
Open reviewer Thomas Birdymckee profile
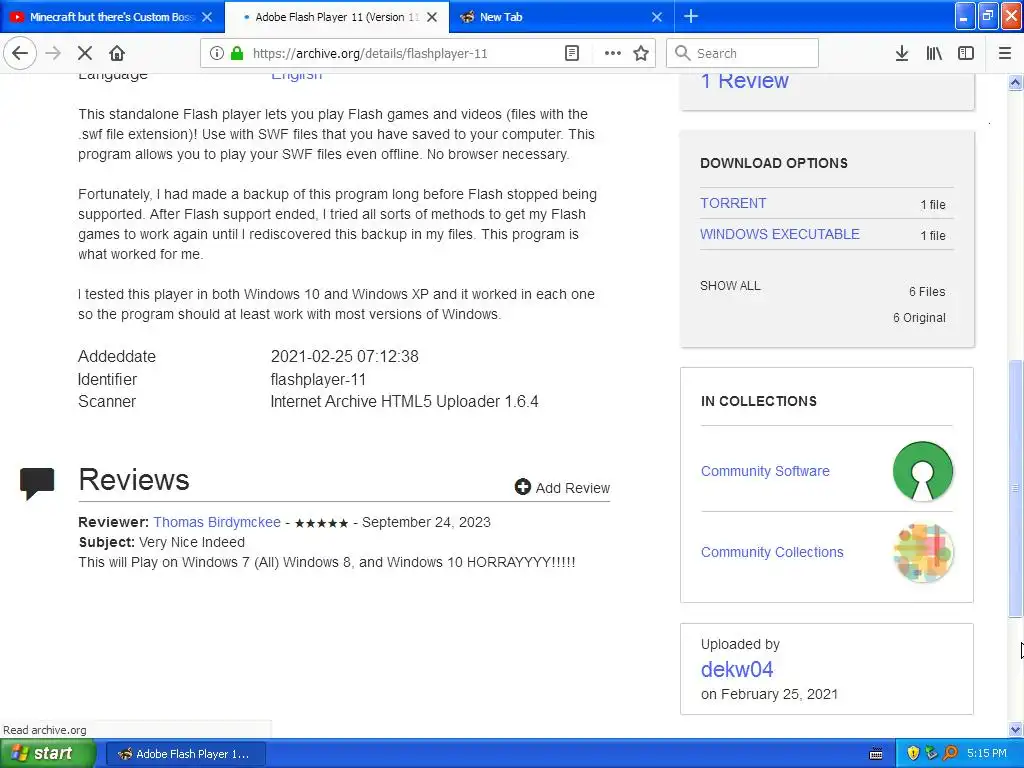click(217, 522)
